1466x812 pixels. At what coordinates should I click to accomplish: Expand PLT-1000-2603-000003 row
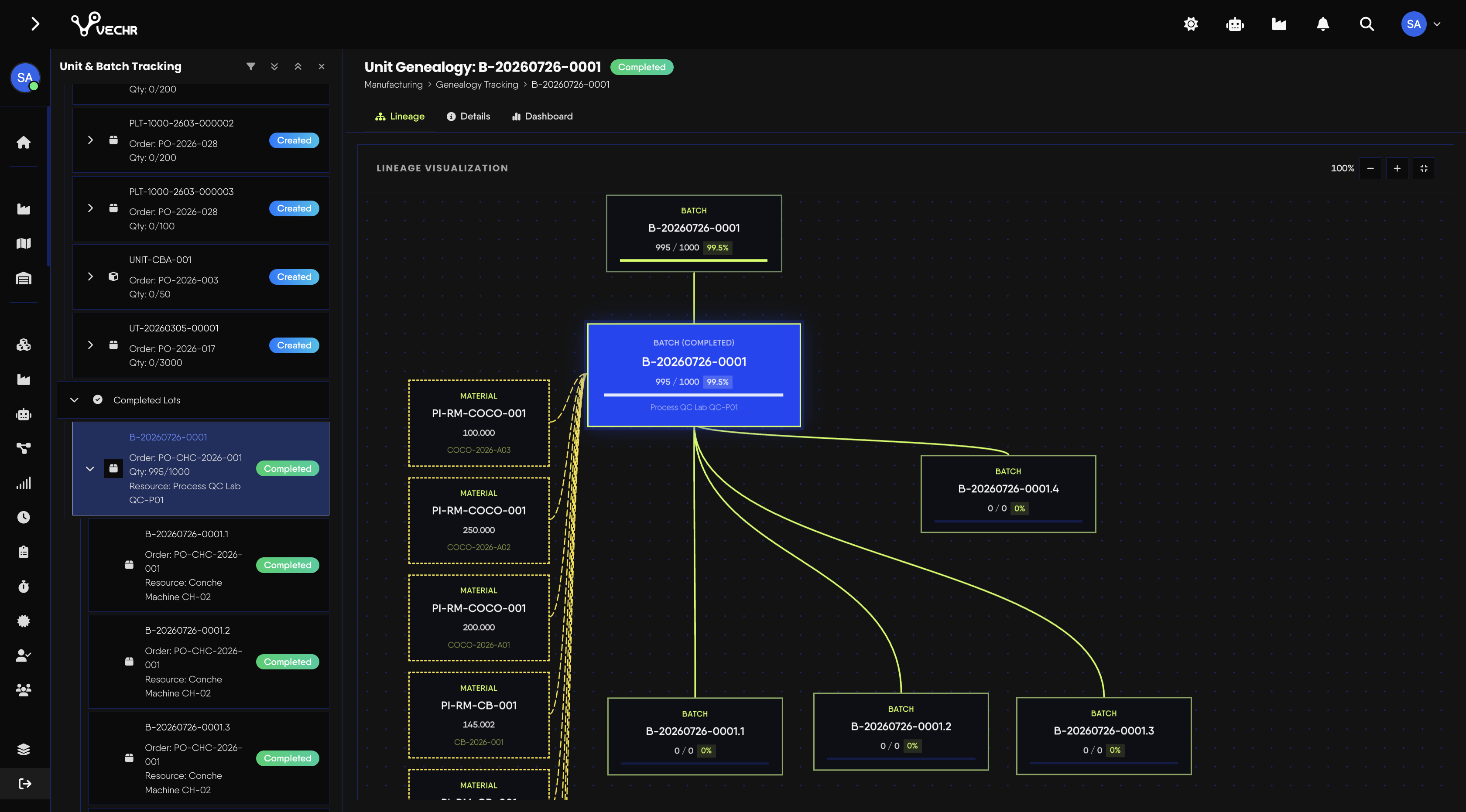pos(90,208)
